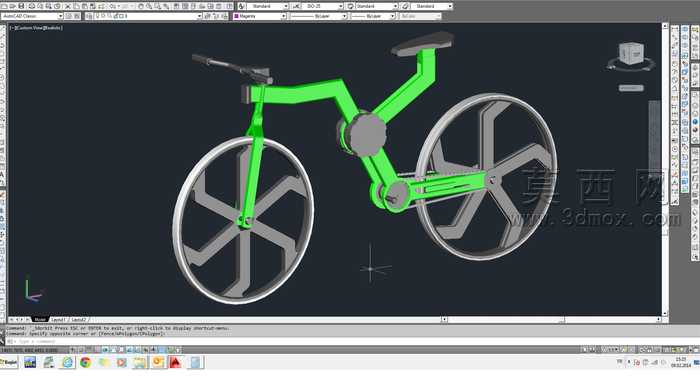
Task: Open the Tool Palettes icon
Action: (x=193, y=6)
